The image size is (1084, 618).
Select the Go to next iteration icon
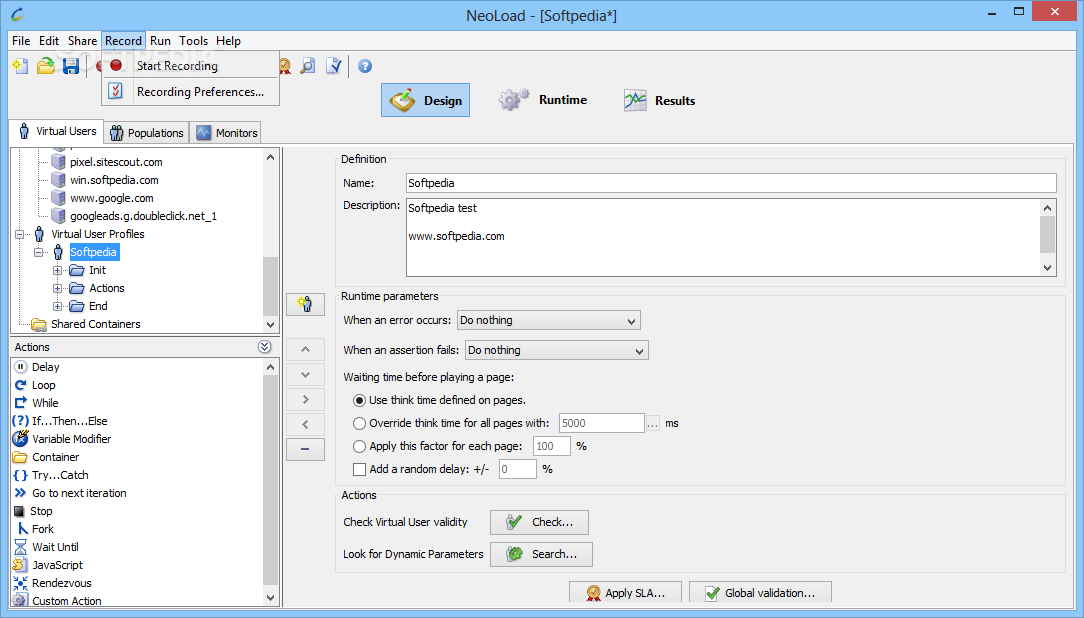point(21,493)
